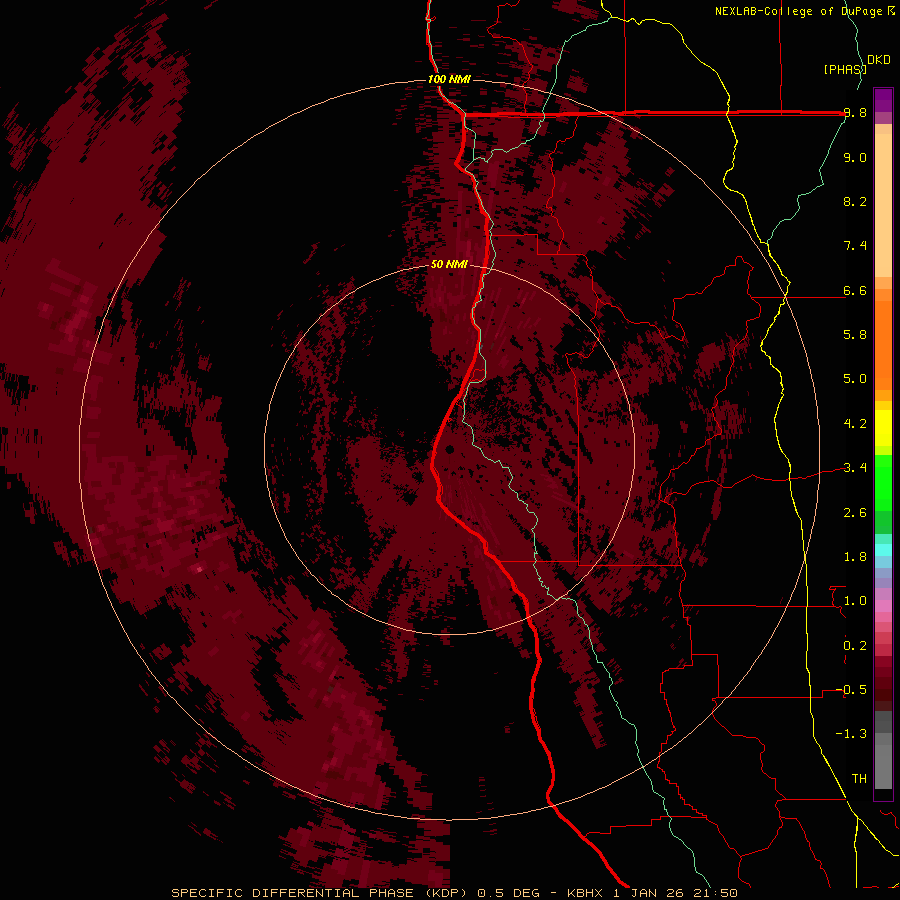Viewport: 900px width, 900px height.
Task: Click the 21:50 timestamp in the caption
Action: [718, 893]
